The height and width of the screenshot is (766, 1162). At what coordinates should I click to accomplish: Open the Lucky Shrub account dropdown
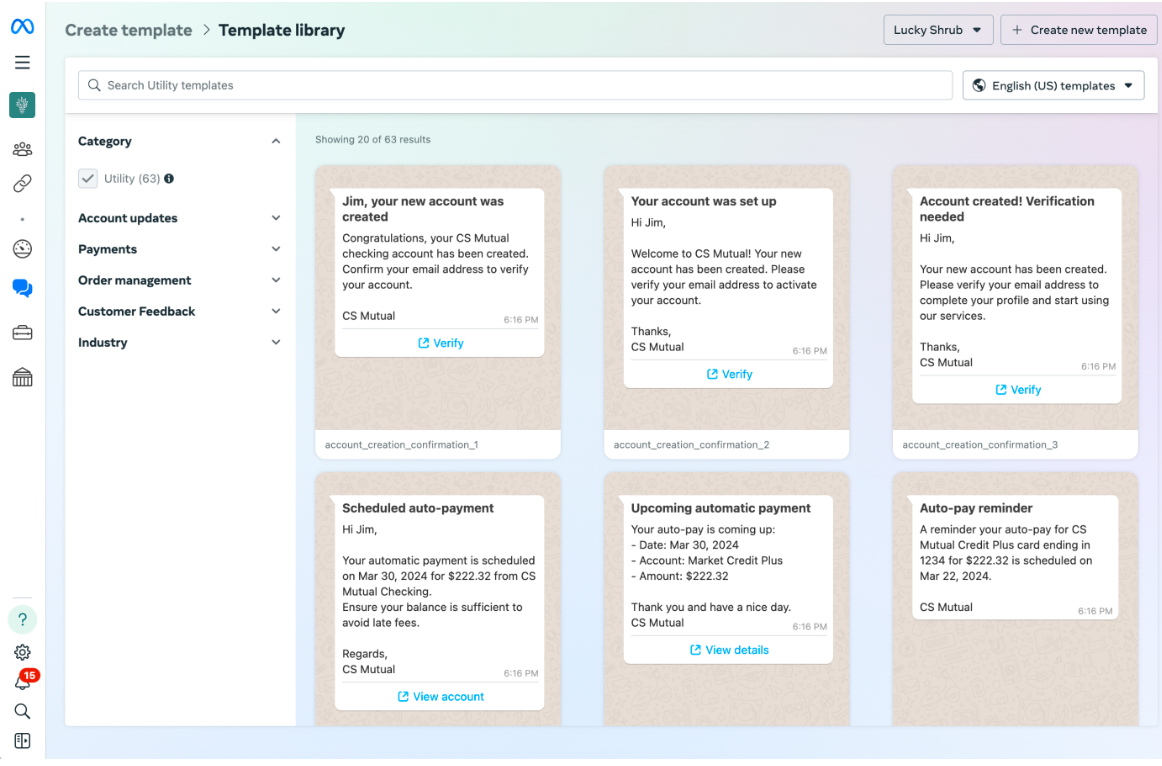point(937,30)
